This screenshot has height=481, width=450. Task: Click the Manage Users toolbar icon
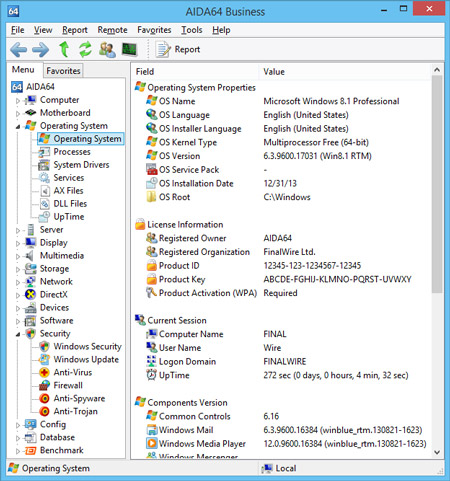[x=107, y=49]
